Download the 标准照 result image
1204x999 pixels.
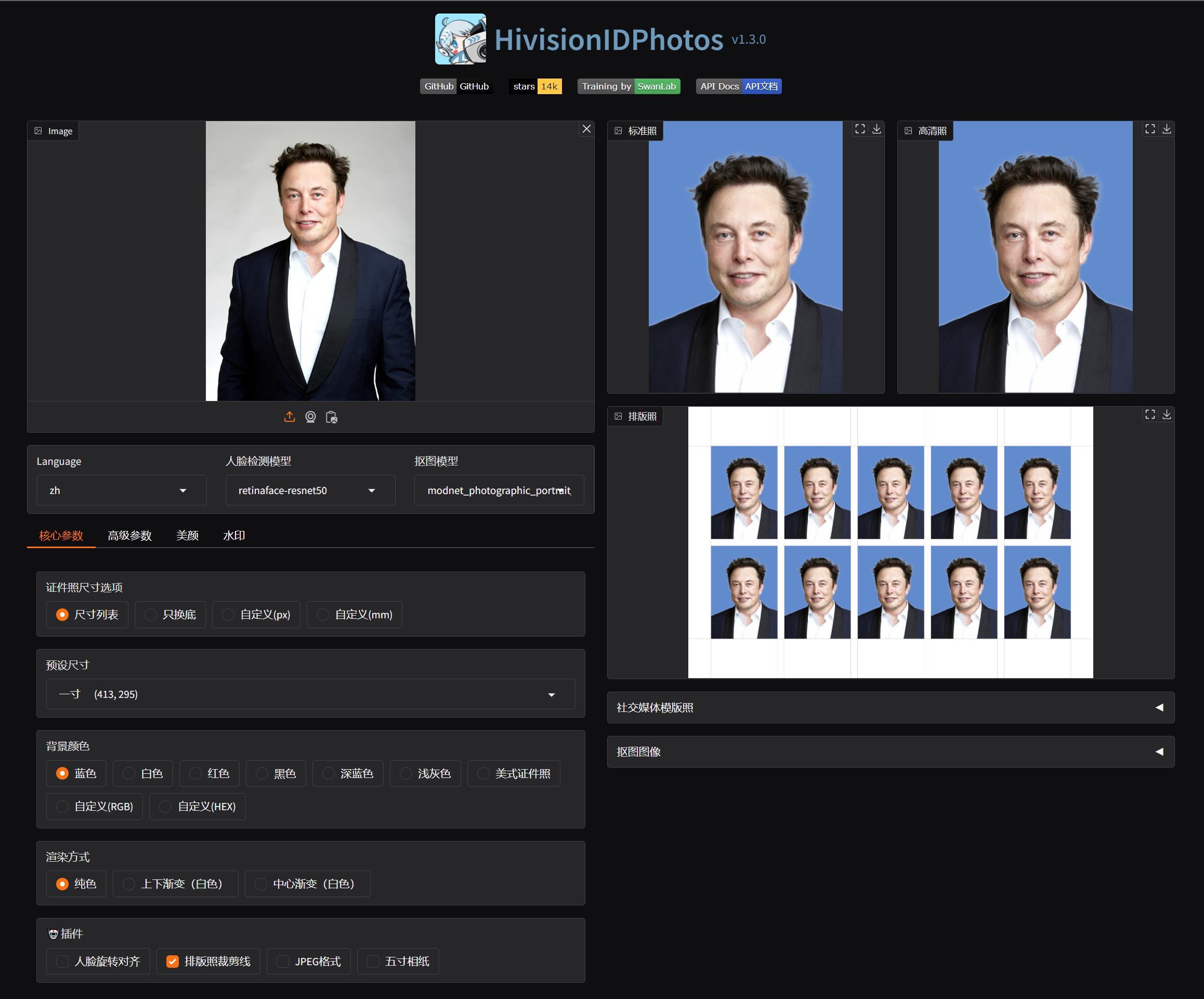(876, 129)
